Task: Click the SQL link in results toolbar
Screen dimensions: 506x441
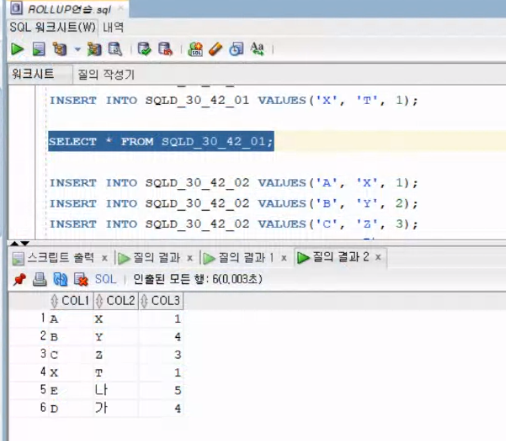Action: (x=105, y=279)
